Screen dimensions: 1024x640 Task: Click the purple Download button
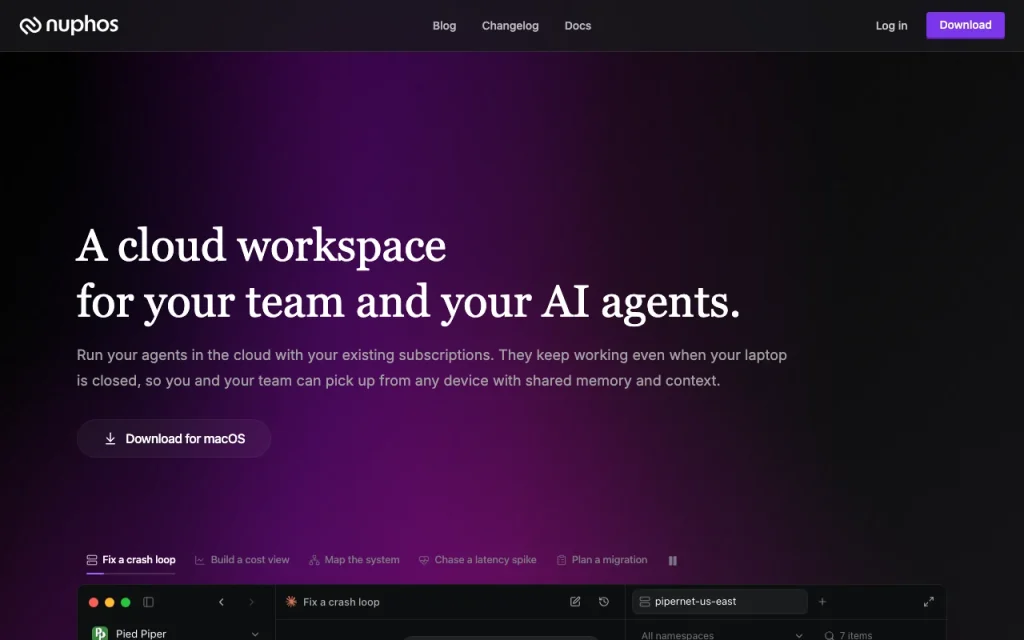[x=965, y=25]
